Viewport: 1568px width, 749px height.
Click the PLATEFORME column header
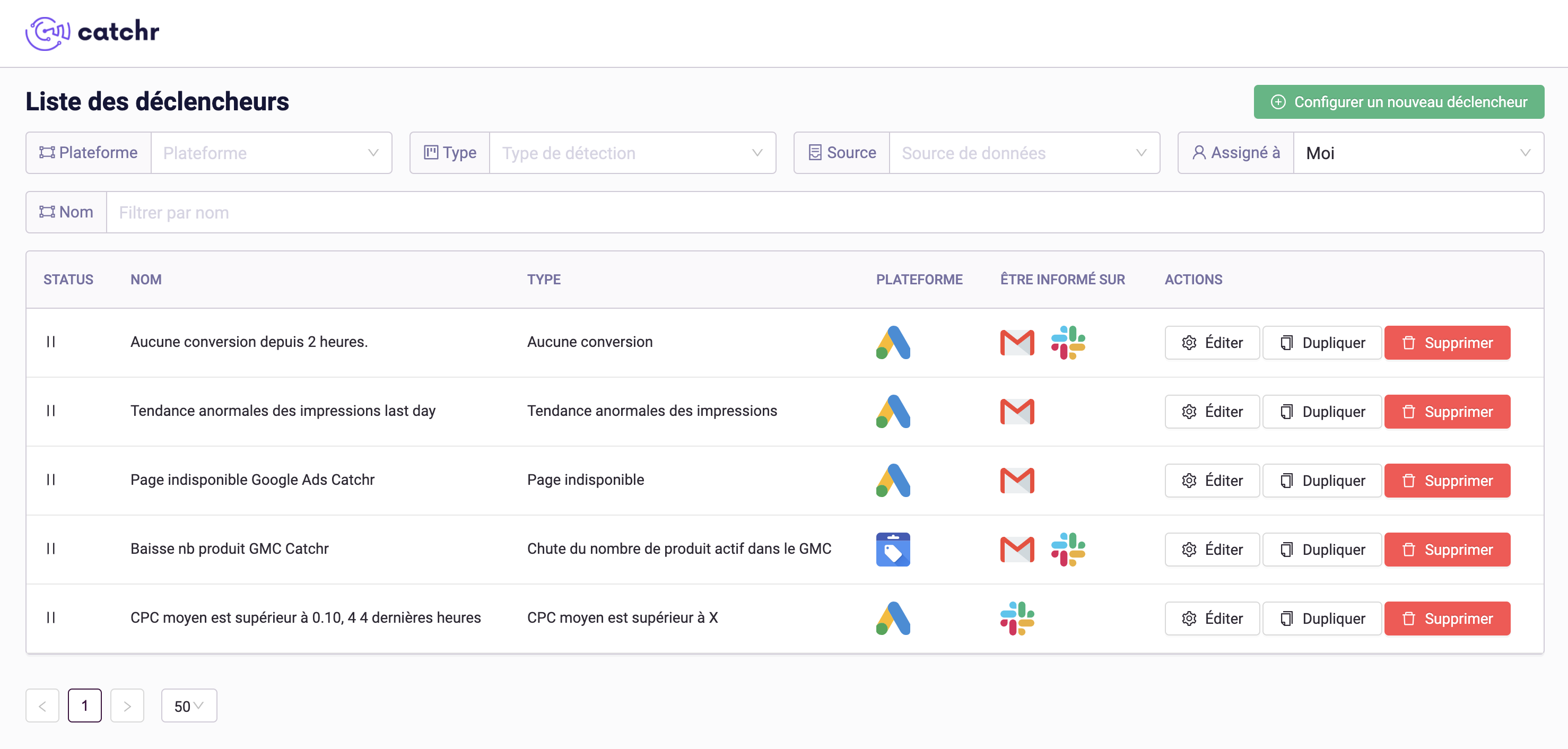click(919, 280)
